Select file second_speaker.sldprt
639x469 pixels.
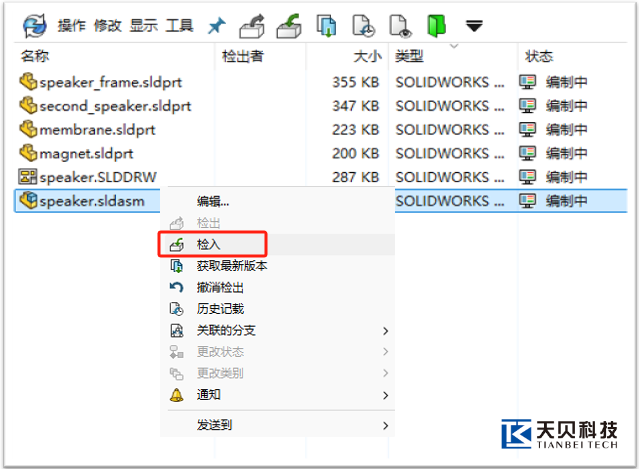click(115, 106)
